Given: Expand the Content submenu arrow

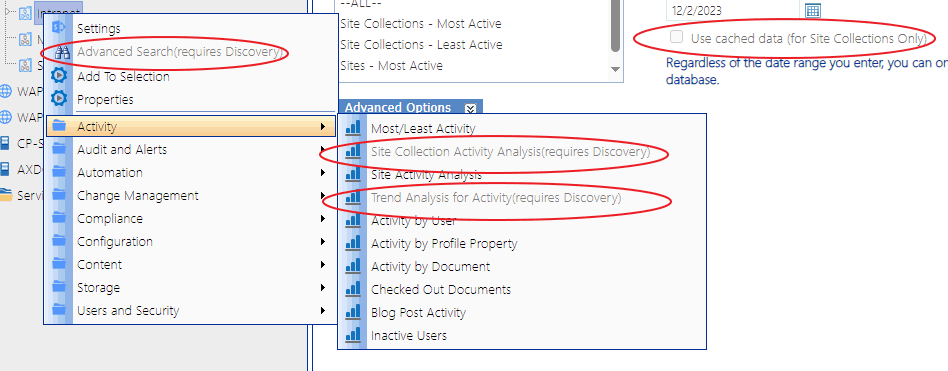Looking at the screenshot, I should 323,265.
